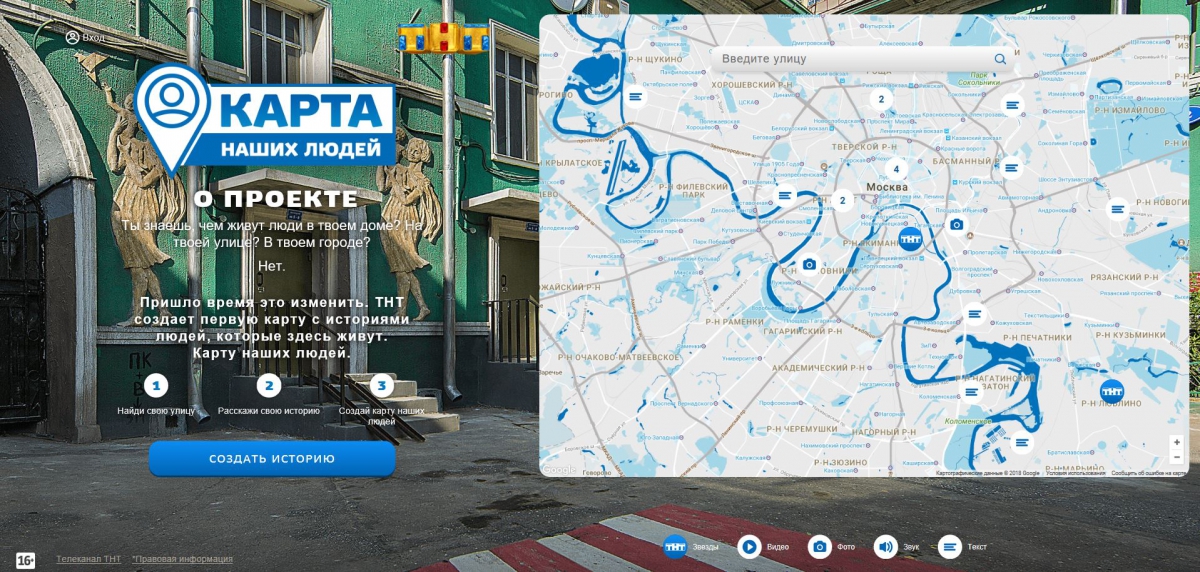The height and width of the screenshot is (572, 1200).
Task: Filter by Звезды ТНТ icon in legend
Action: coord(675,547)
